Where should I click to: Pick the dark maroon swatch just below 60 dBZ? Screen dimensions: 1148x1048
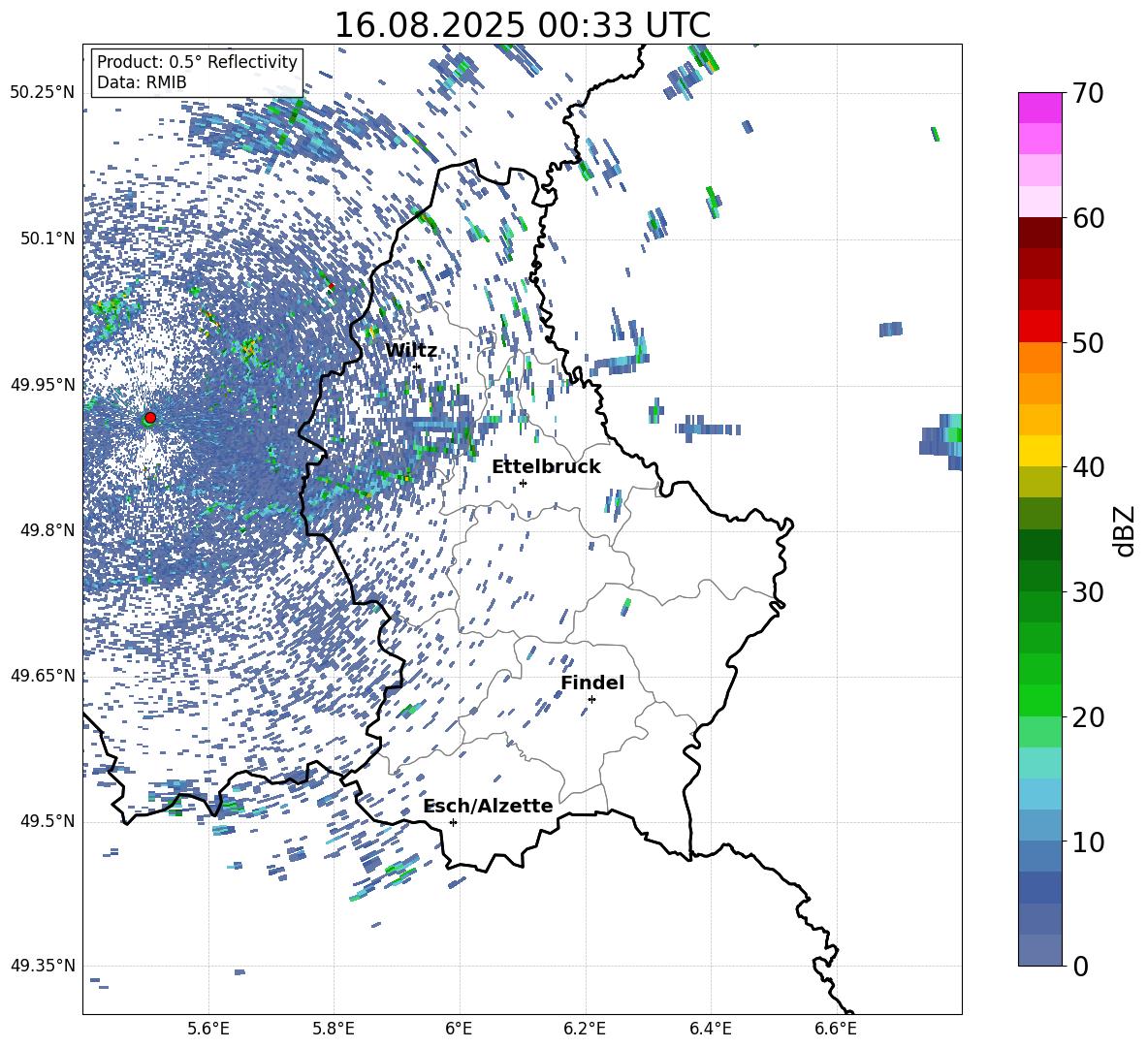tap(1040, 233)
